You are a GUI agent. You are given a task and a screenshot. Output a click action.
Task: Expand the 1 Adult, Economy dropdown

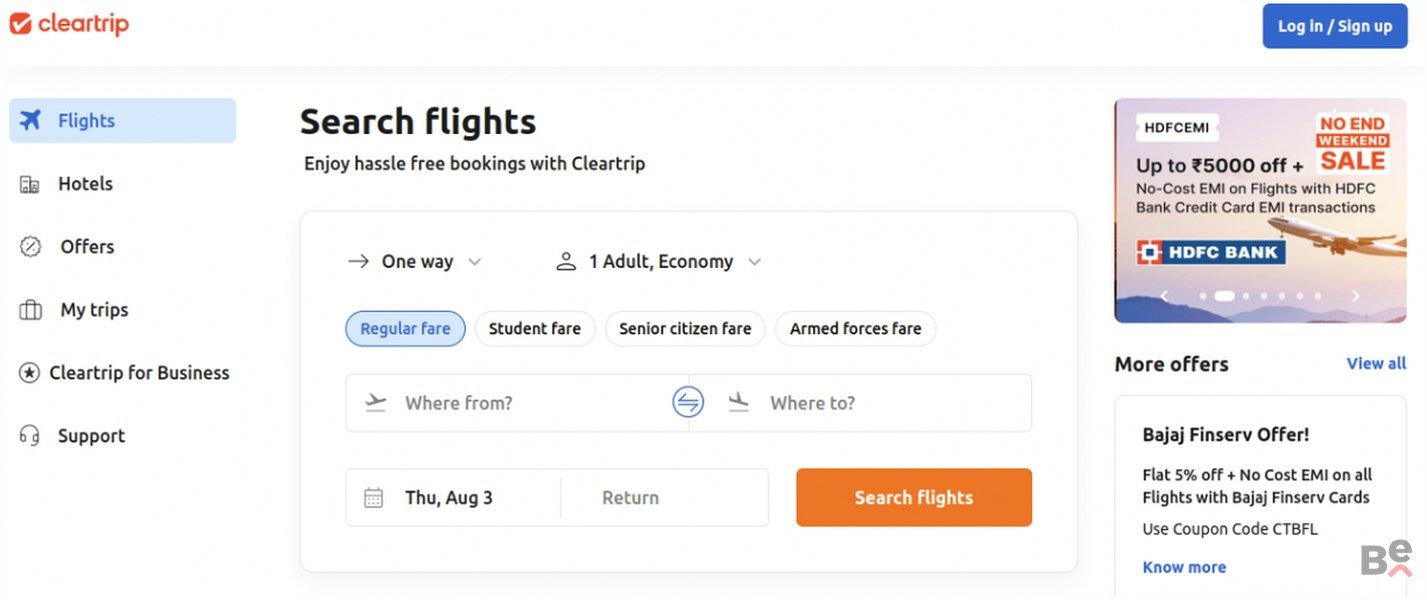[x=659, y=262]
